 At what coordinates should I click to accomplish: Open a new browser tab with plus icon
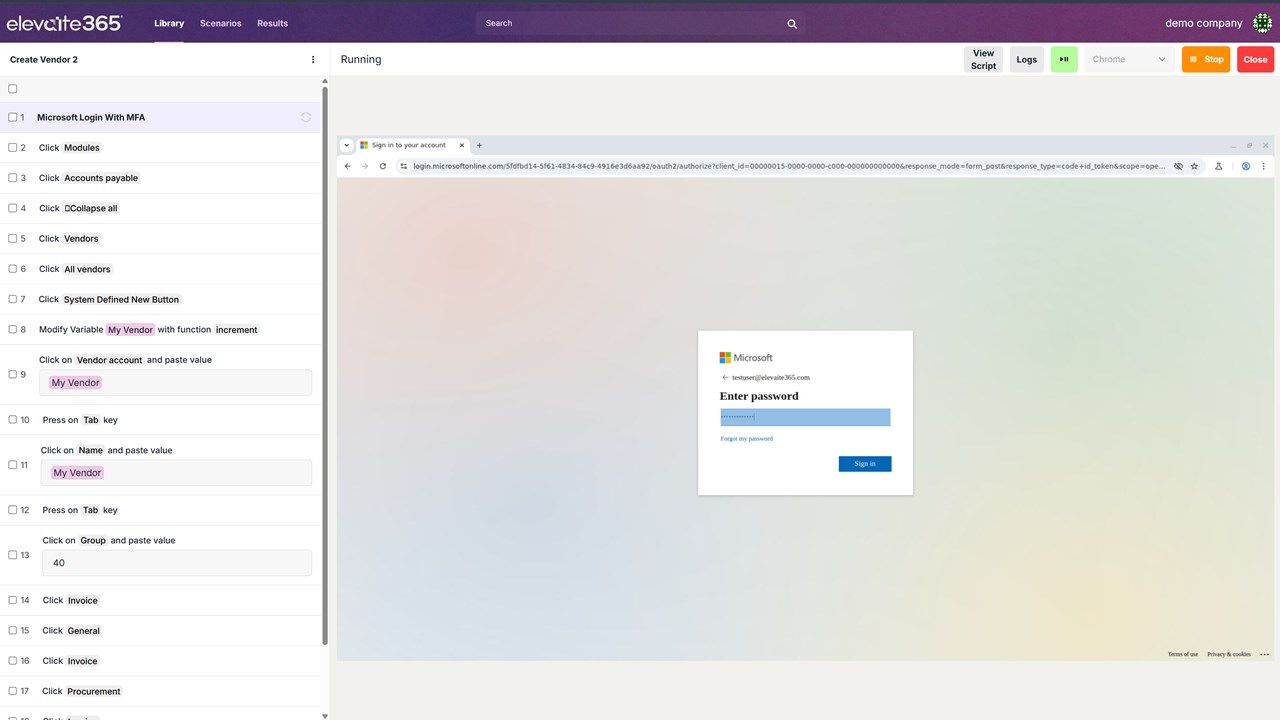tap(479, 145)
